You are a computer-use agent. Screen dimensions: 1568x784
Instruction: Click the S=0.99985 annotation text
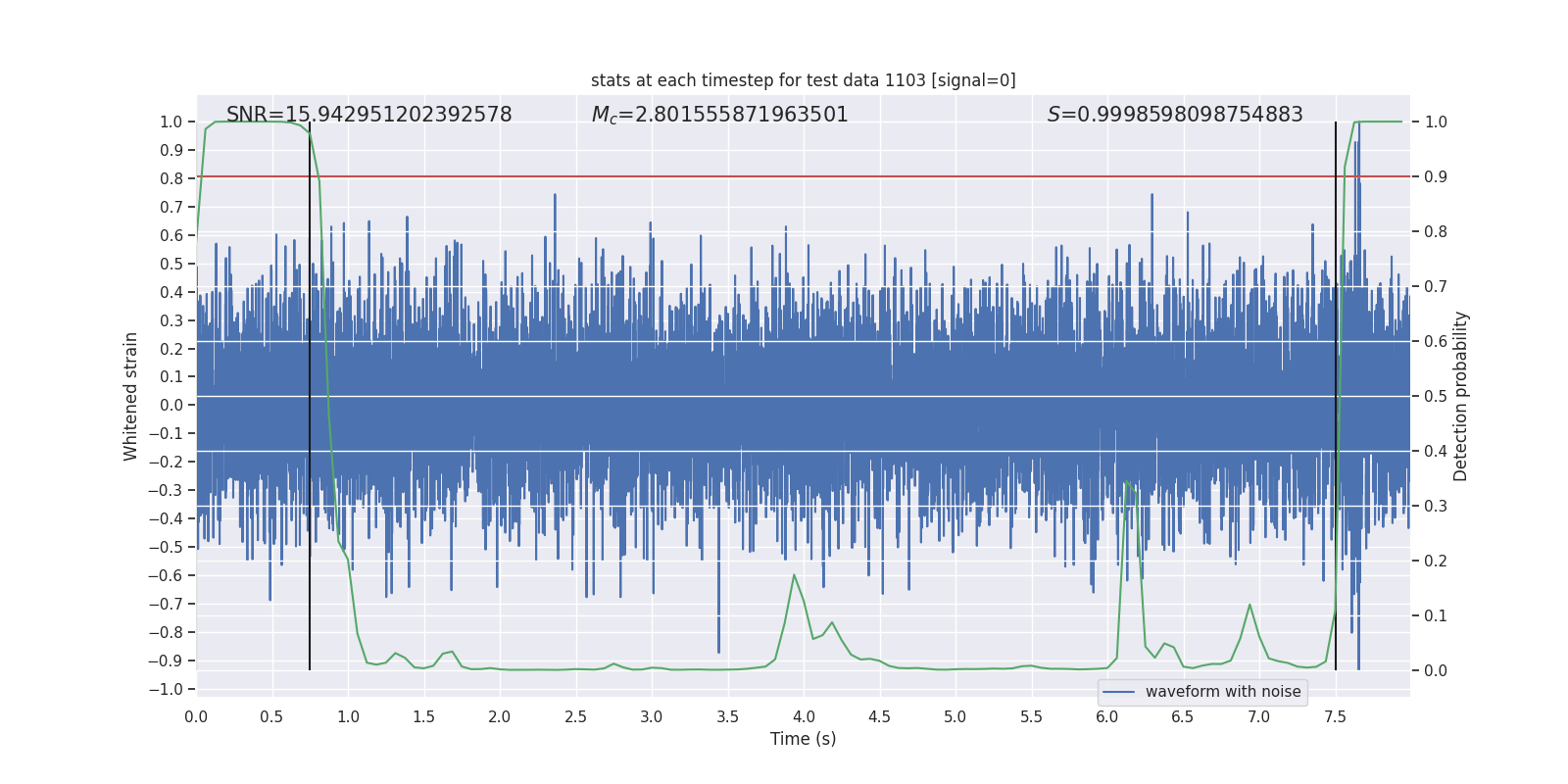click(x=1175, y=115)
